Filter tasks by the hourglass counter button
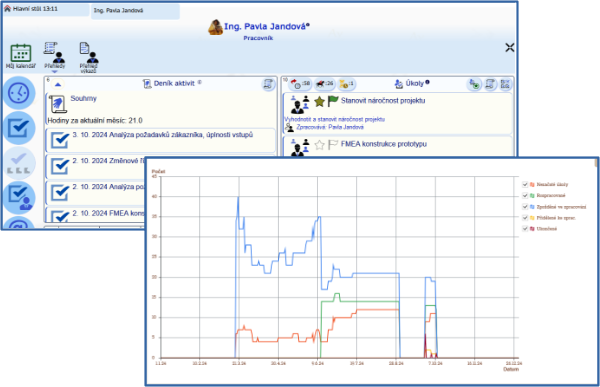Viewport: 600px width, 387px height. [x=346, y=84]
